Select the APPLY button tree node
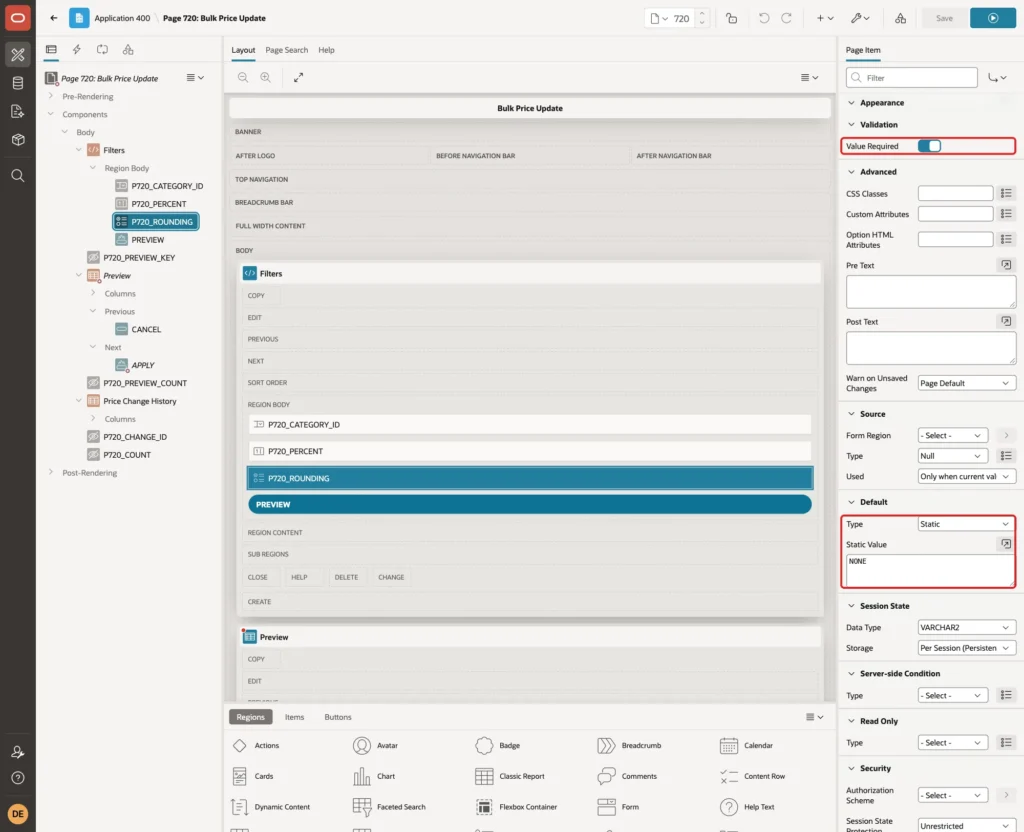1024x832 pixels. tap(142, 365)
